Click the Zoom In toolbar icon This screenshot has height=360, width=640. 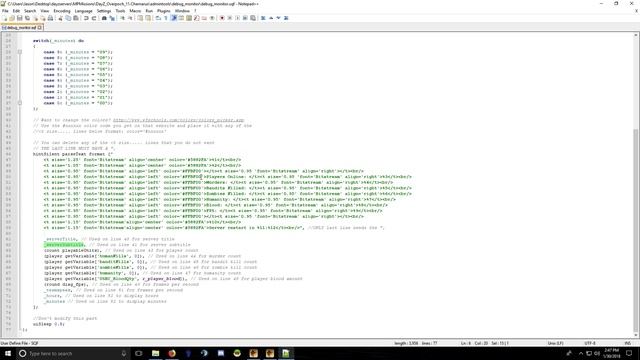point(122,18)
